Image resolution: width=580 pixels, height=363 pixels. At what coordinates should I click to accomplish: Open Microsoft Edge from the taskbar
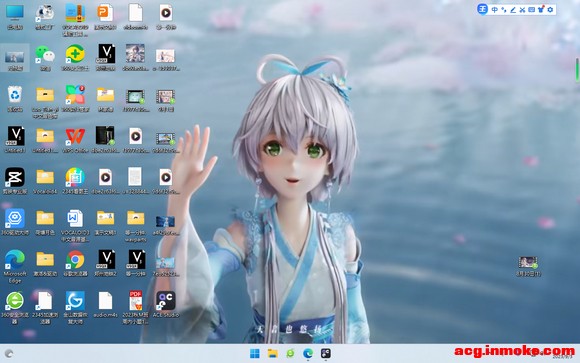click(308, 353)
